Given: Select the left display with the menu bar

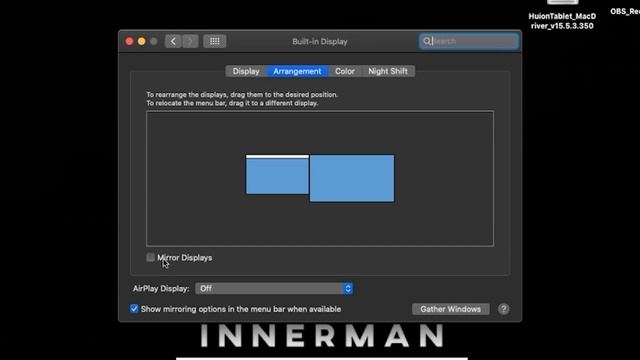Looking at the screenshot, I should [278, 176].
